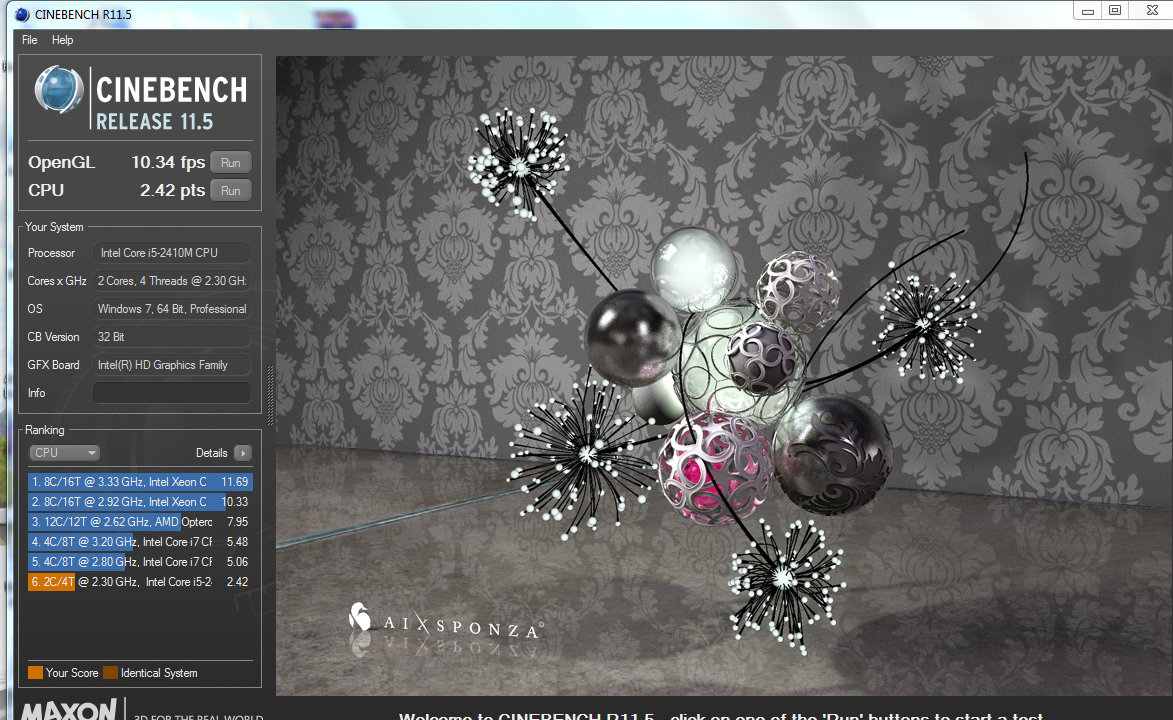The width and height of the screenshot is (1173, 720).
Task: Open the CPU ranking dropdown
Action: [64, 453]
